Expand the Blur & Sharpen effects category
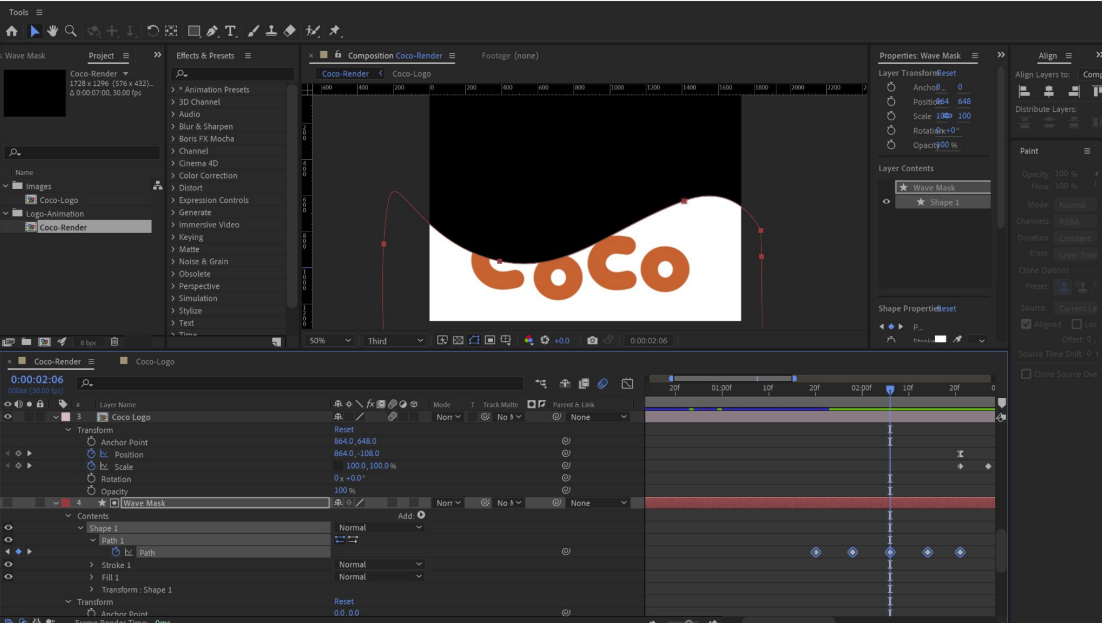Screen dimensions: 1102x623 (x=174, y=127)
